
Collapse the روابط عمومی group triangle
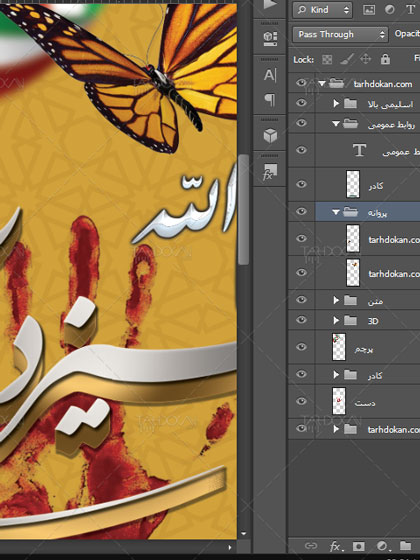[x=335, y=124]
